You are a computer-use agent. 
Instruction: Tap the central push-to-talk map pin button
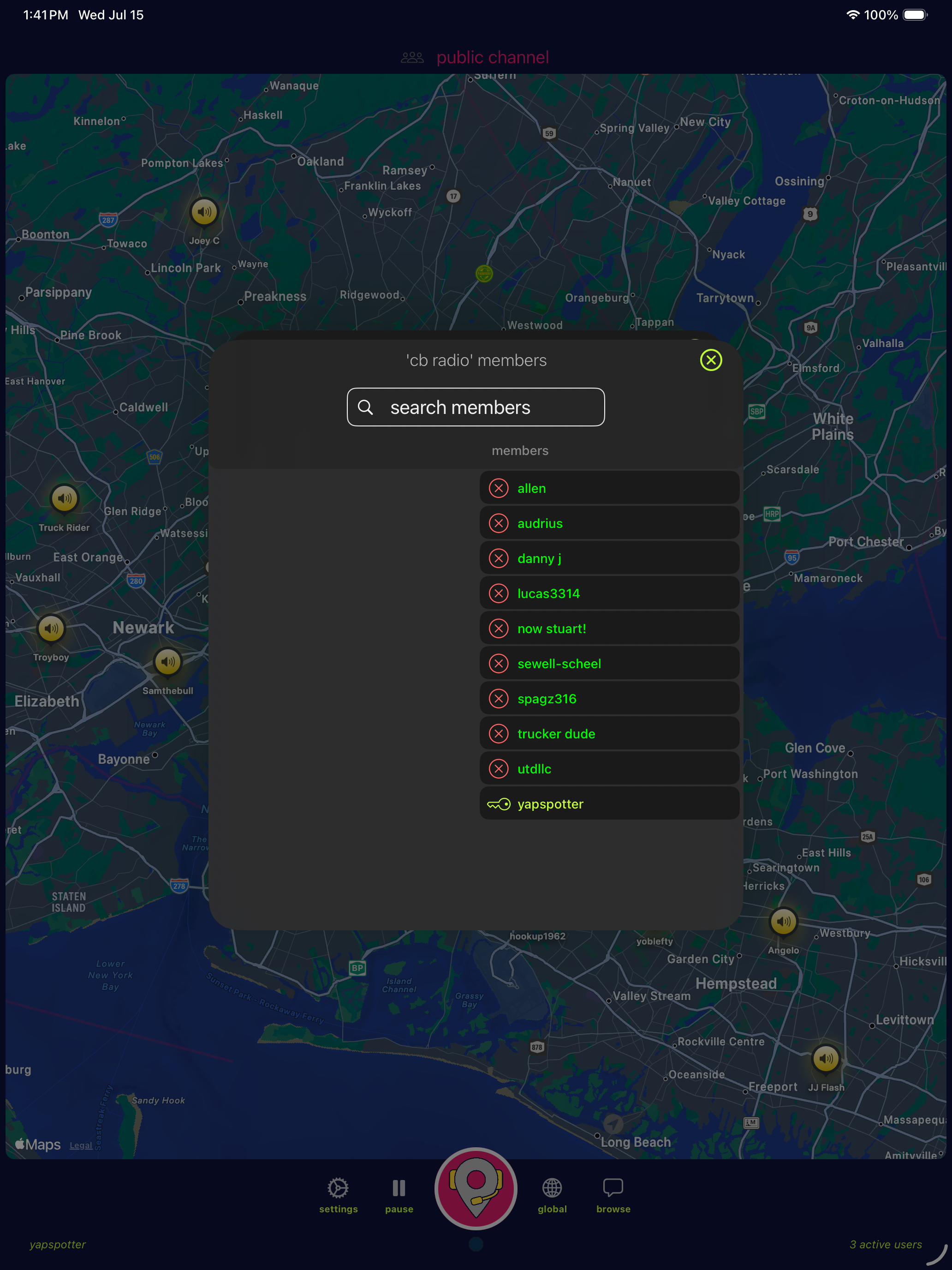(476, 1188)
